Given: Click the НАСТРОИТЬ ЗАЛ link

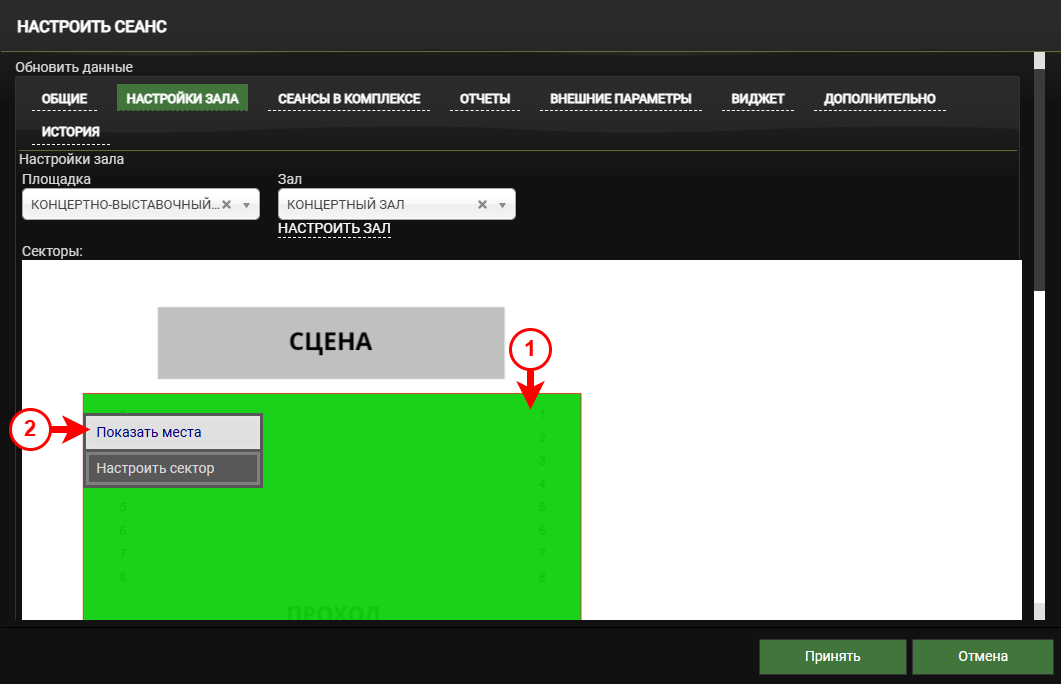Looking at the screenshot, I should click(334, 229).
